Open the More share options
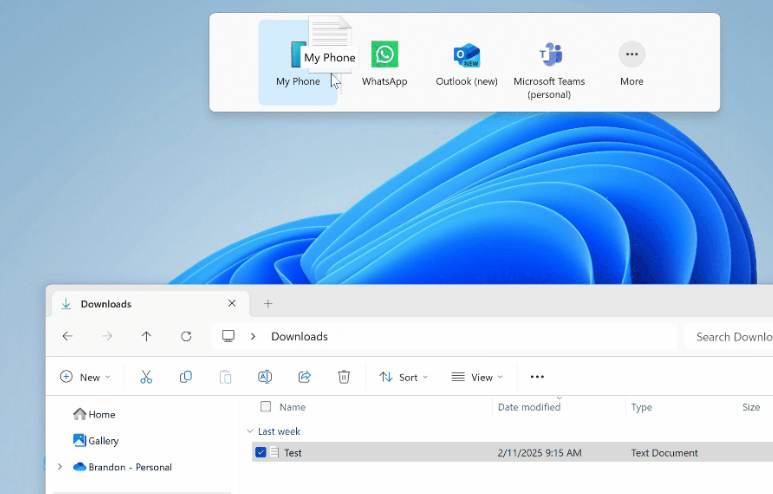 pyautogui.click(x=632, y=63)
